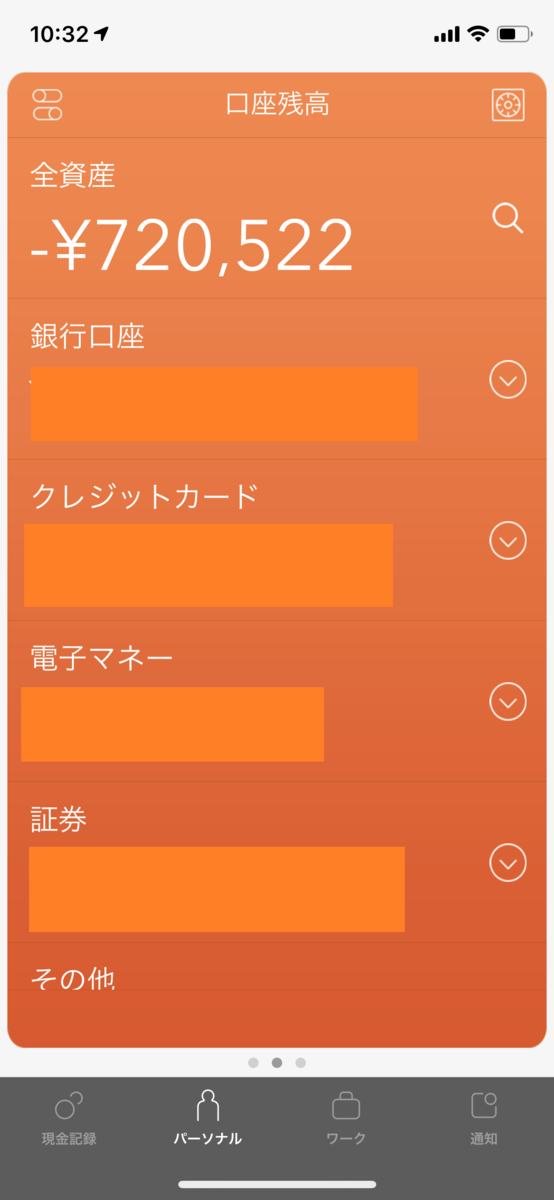
Task: Expand the 電子マネー section chevron
Action: tap(508, 701)
